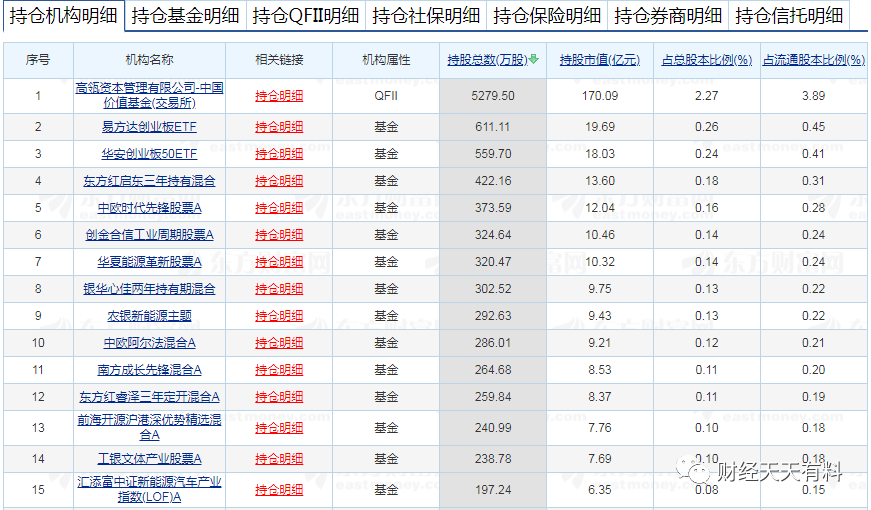Click the 序号 column header
Screen dimensions: 871x510
pyautogui.click(x=38, y=59)
